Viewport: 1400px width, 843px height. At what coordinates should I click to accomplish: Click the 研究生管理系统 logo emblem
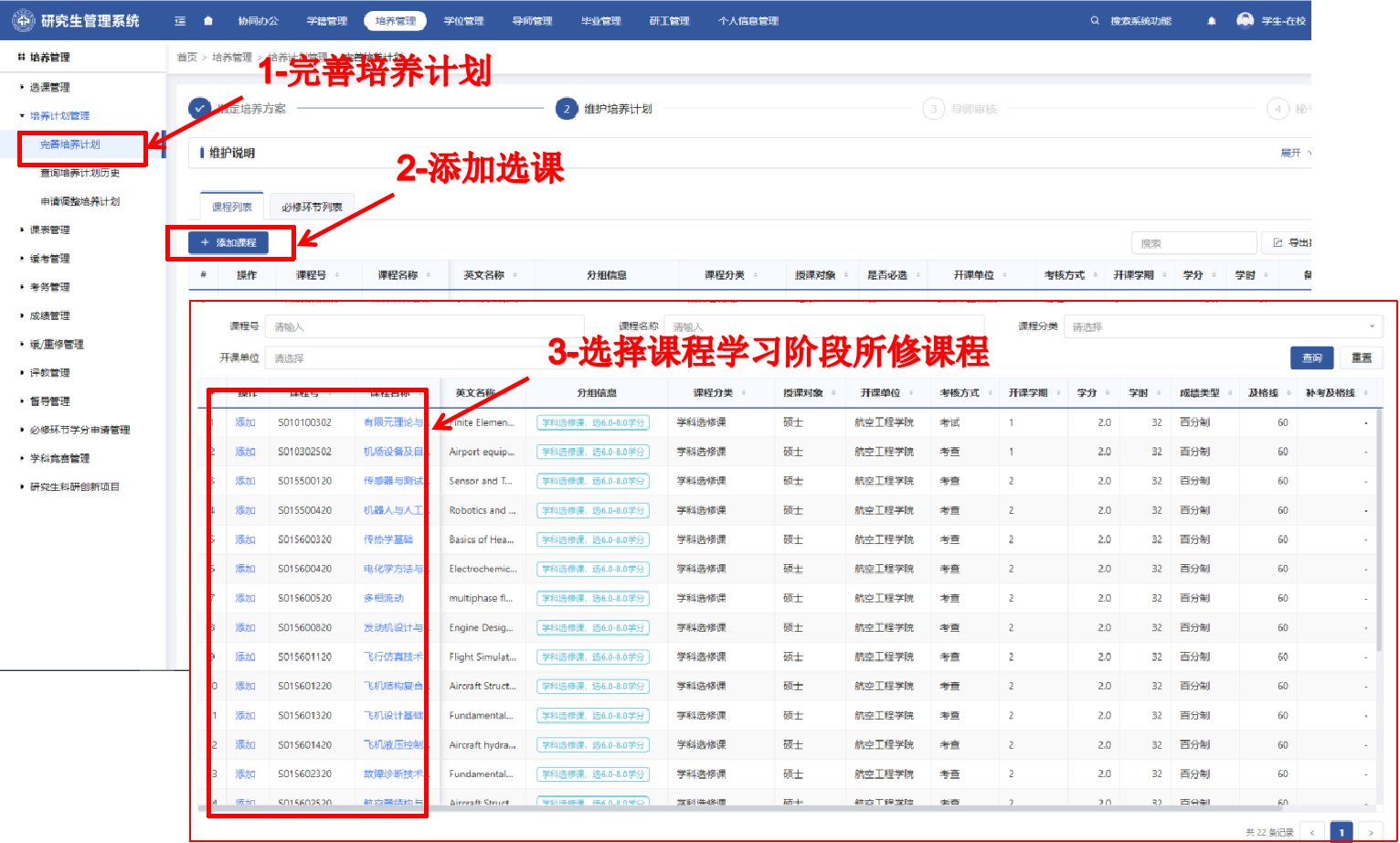pos(23,20)
